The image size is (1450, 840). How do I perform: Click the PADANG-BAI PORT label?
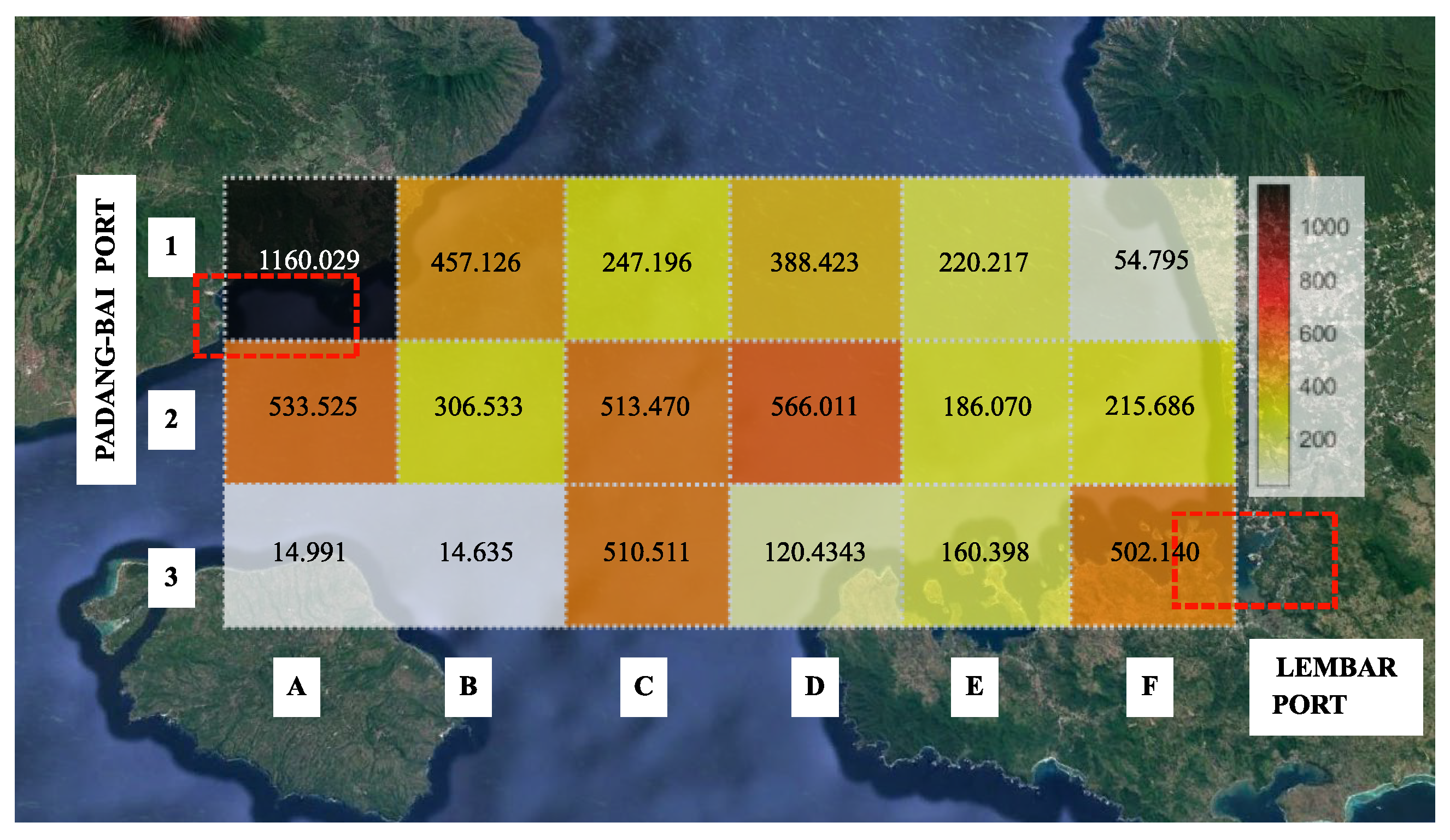pos(106,330)
